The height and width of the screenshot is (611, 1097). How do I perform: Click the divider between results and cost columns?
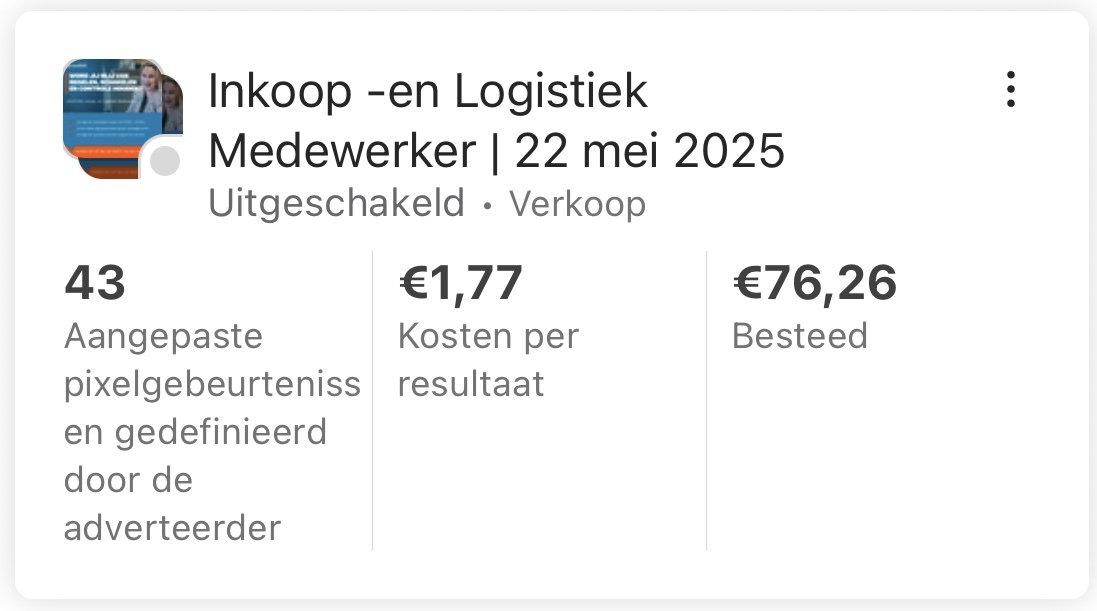[373, 400]
